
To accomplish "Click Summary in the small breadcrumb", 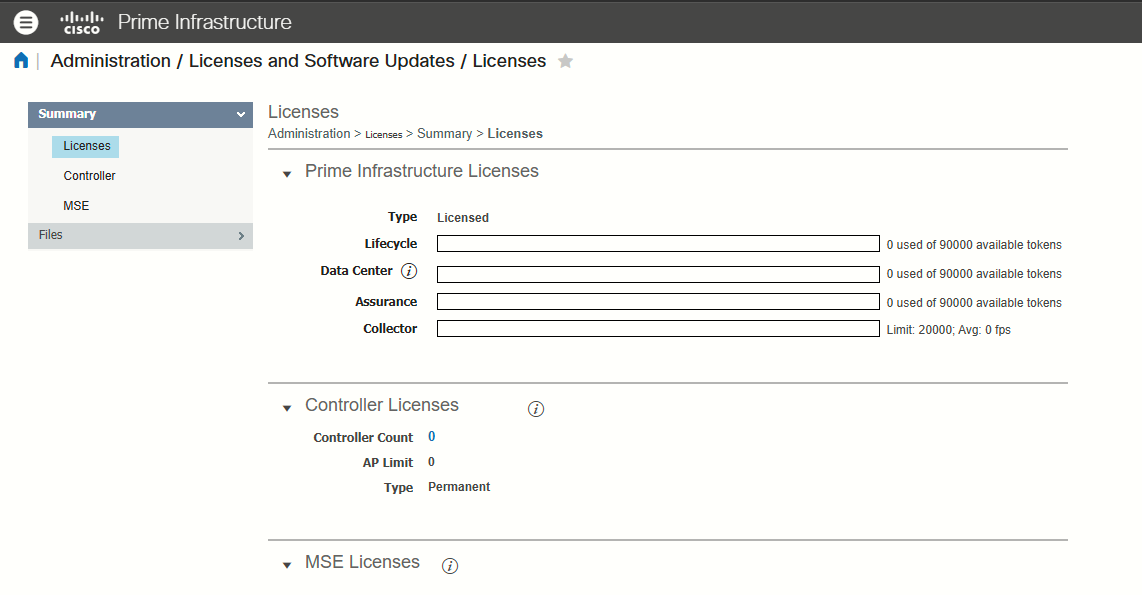I will click(x=444, y=133).
